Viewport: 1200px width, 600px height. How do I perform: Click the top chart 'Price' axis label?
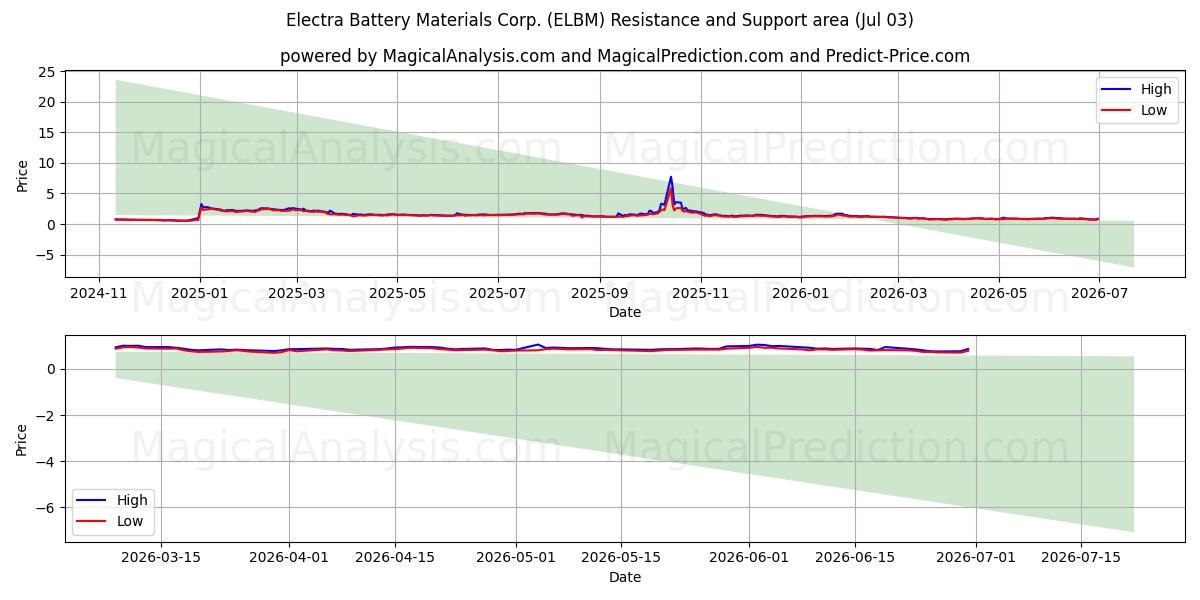click(23, 175)
